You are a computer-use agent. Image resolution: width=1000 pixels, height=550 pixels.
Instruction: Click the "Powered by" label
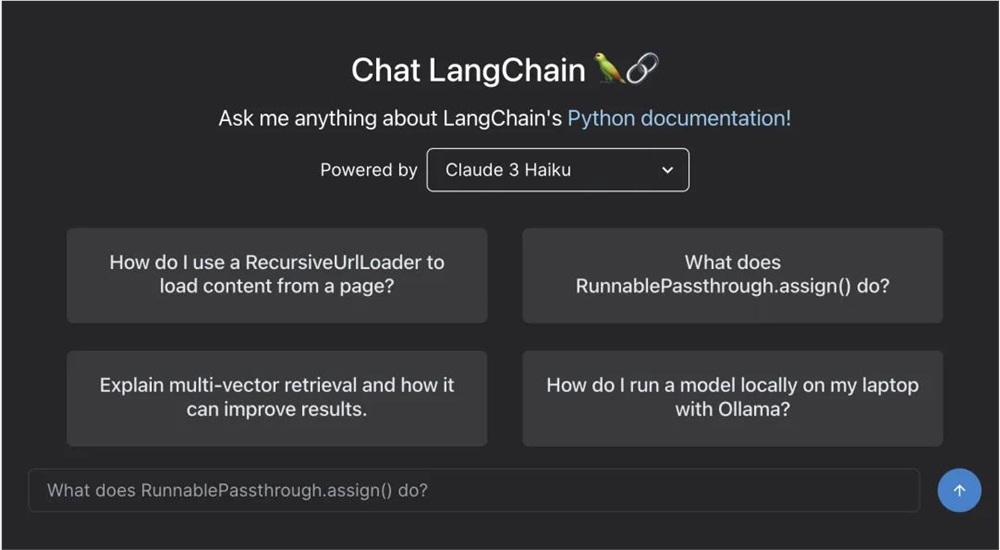click(368, 170)
